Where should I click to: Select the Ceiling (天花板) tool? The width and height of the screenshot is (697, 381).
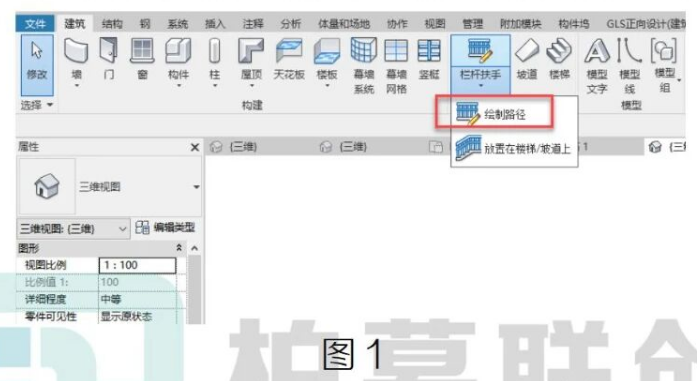[289, 58]
